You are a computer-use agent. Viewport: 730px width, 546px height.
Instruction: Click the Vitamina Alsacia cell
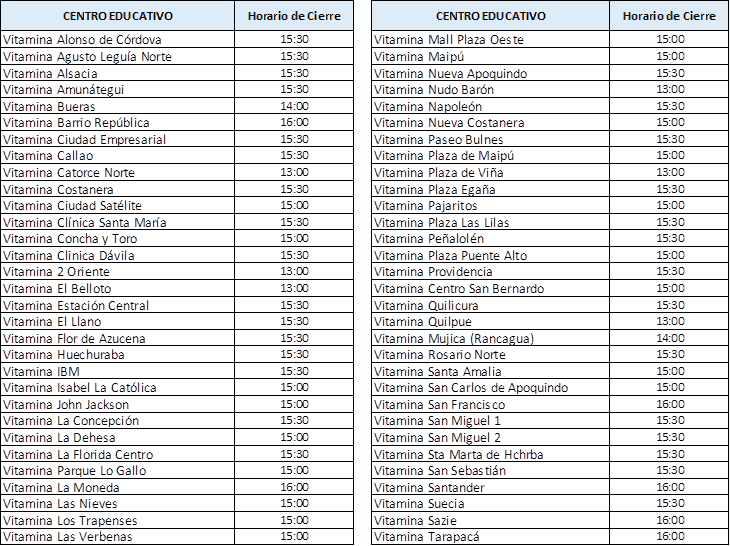click(x=117, y=73)
